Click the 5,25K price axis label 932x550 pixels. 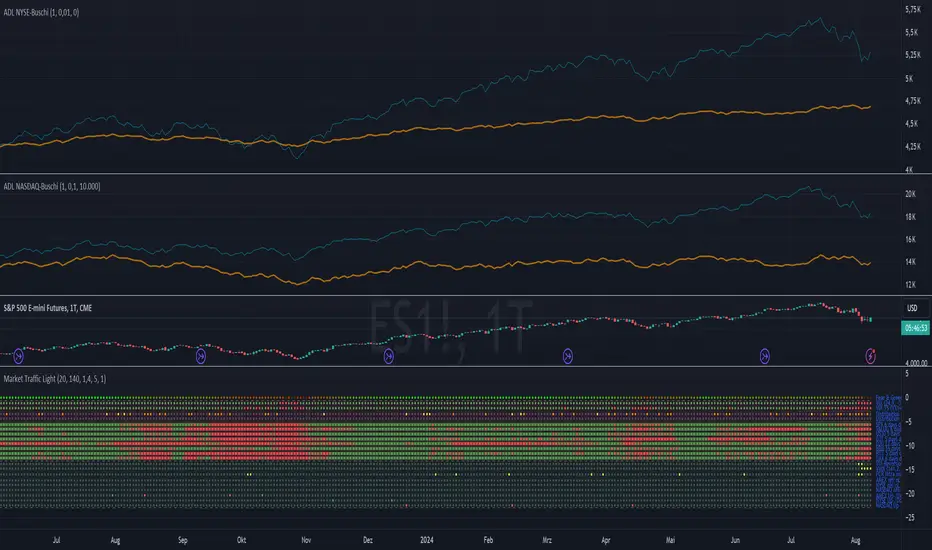913,55
